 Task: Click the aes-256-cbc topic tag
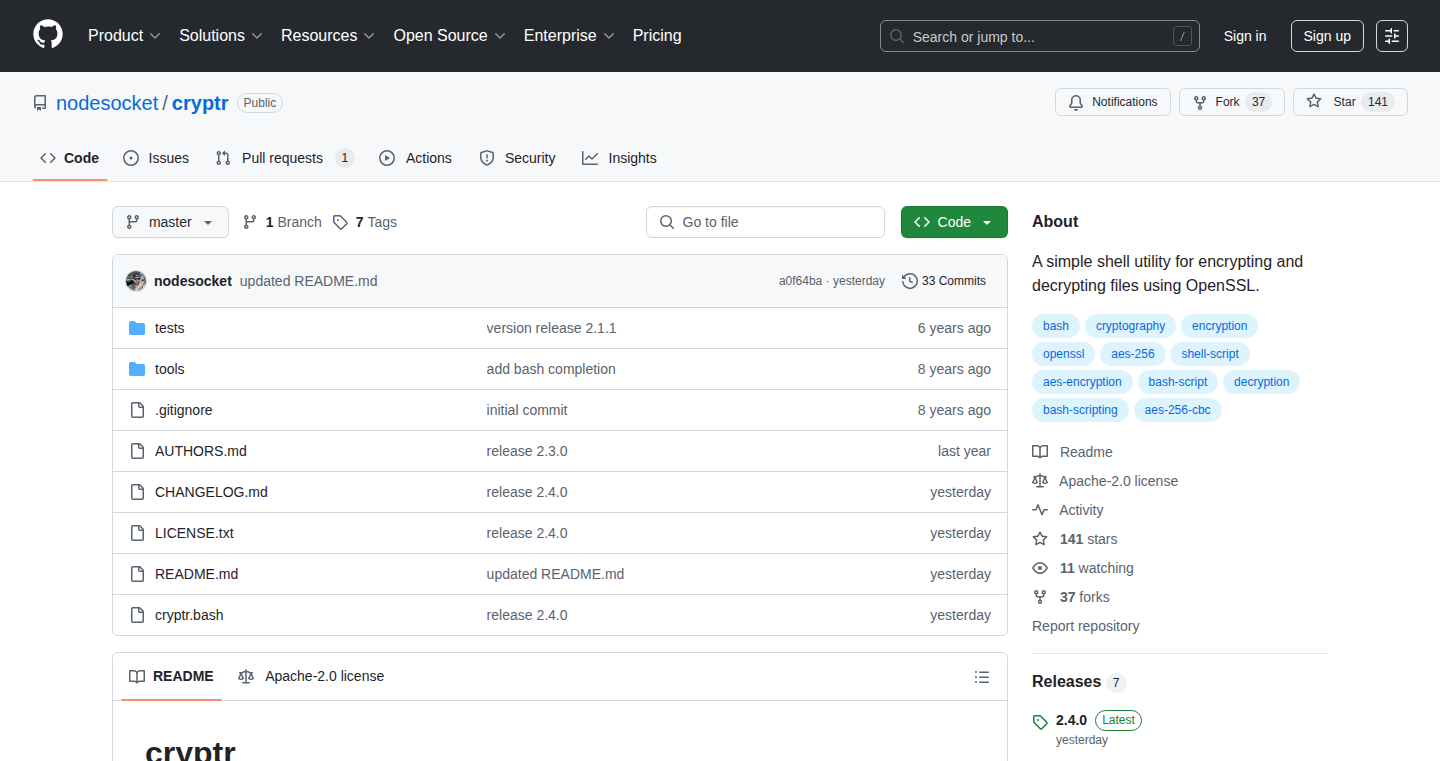point(1178,410)
